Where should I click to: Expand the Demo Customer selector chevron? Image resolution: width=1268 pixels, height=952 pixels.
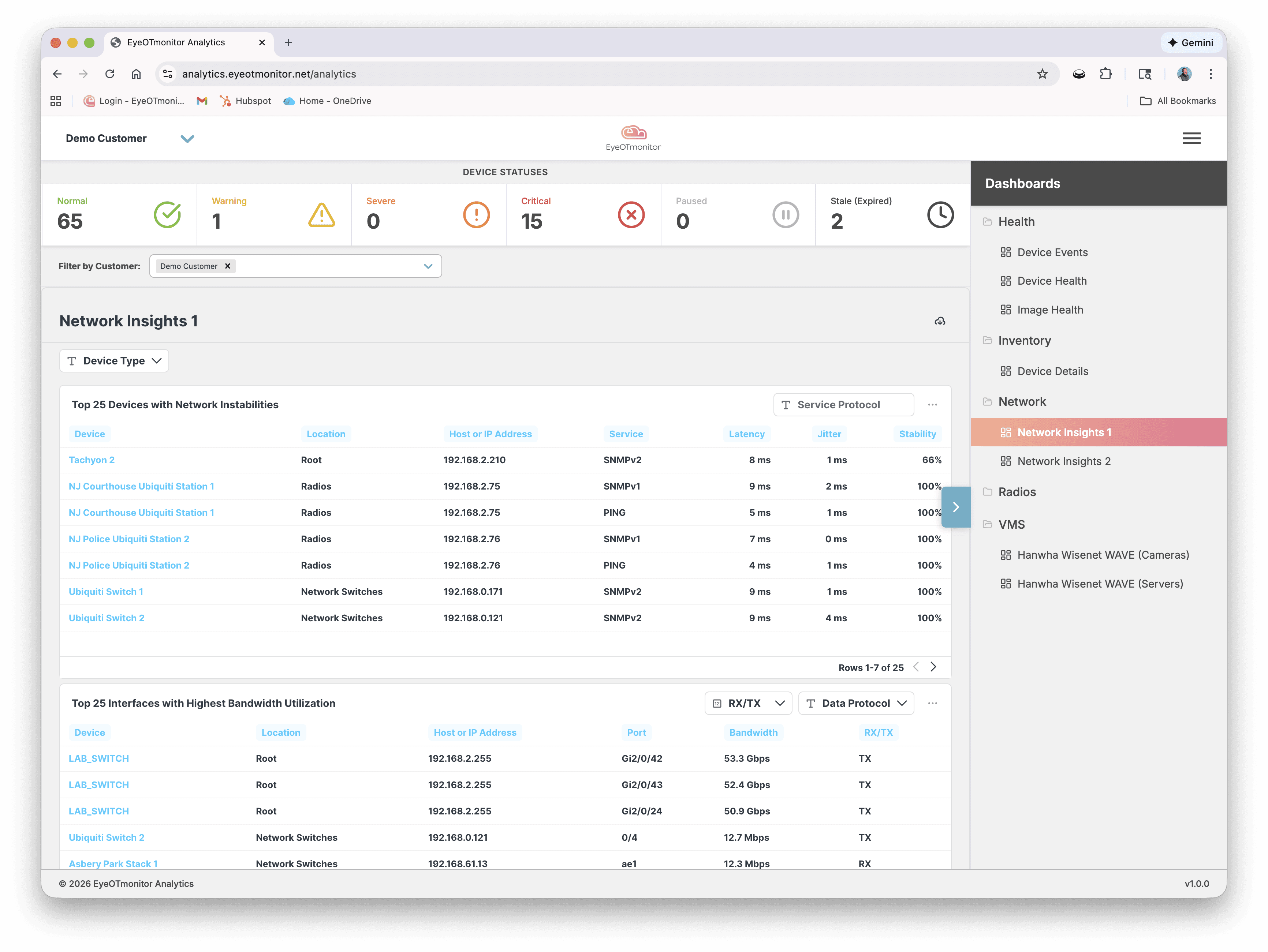[x=187, y=139]
